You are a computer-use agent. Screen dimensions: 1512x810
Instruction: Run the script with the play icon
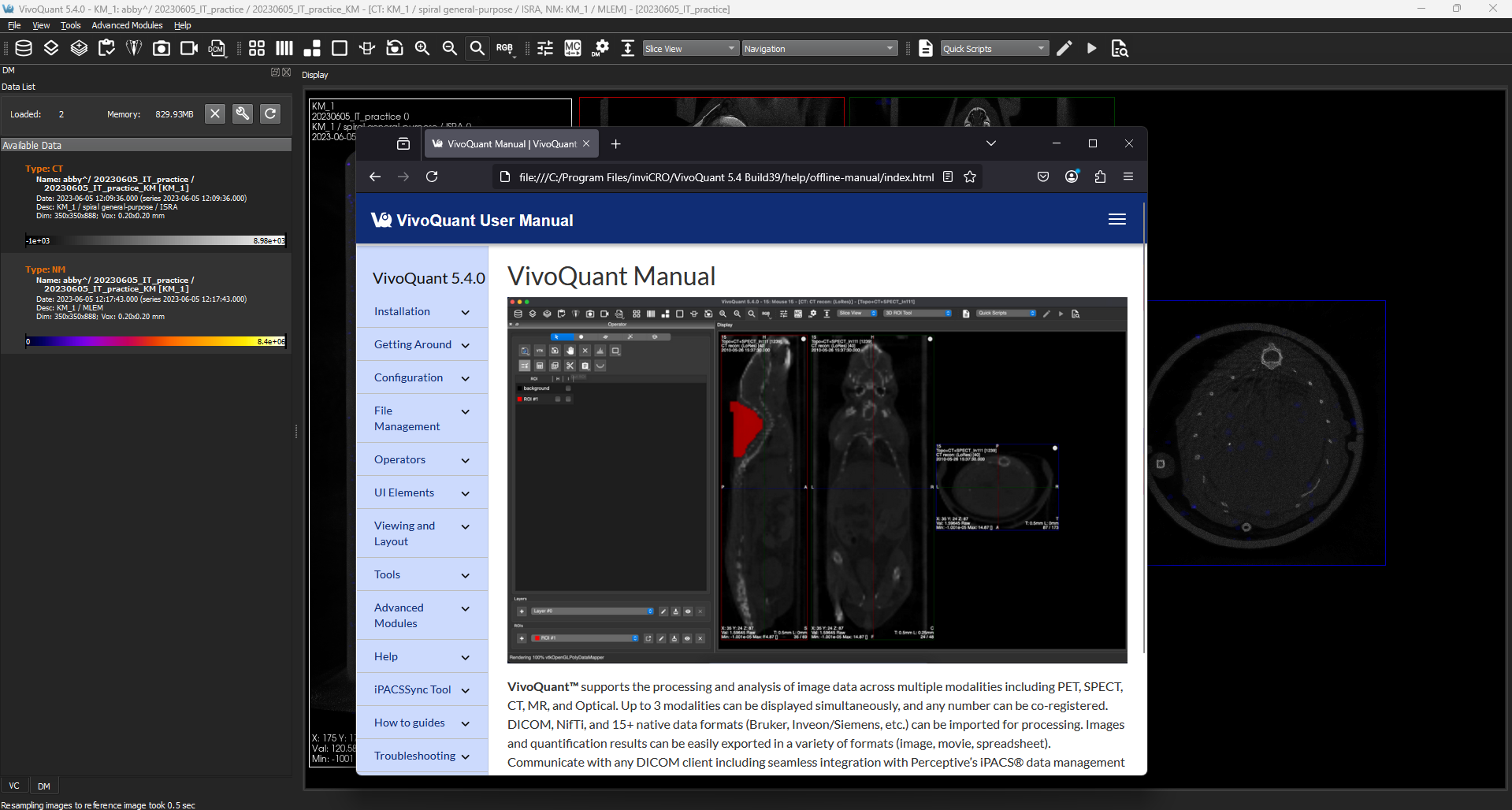(x=1092, y=48)
